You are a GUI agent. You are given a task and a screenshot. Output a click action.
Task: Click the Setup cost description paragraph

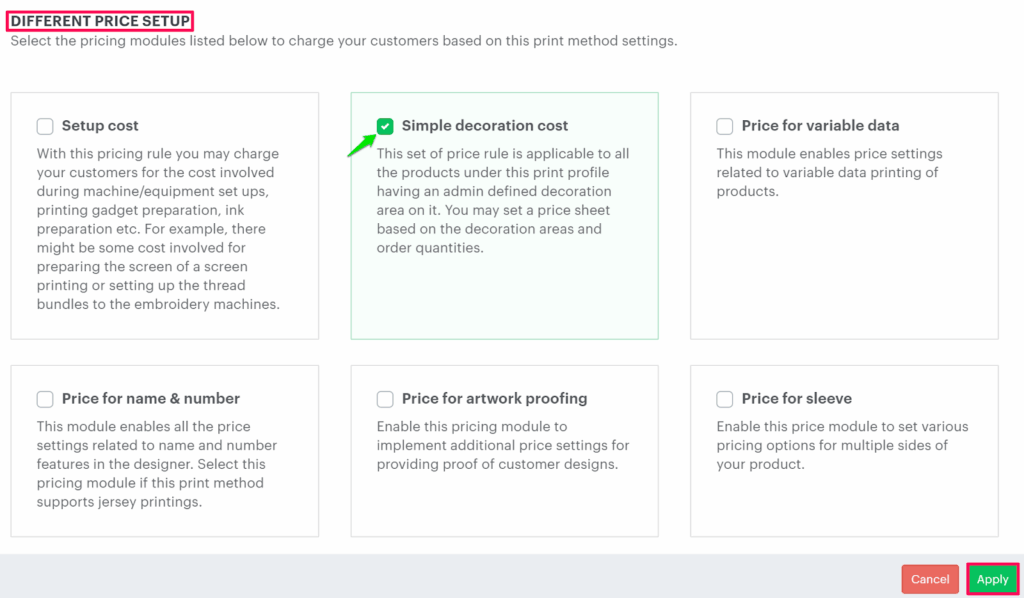158,229
